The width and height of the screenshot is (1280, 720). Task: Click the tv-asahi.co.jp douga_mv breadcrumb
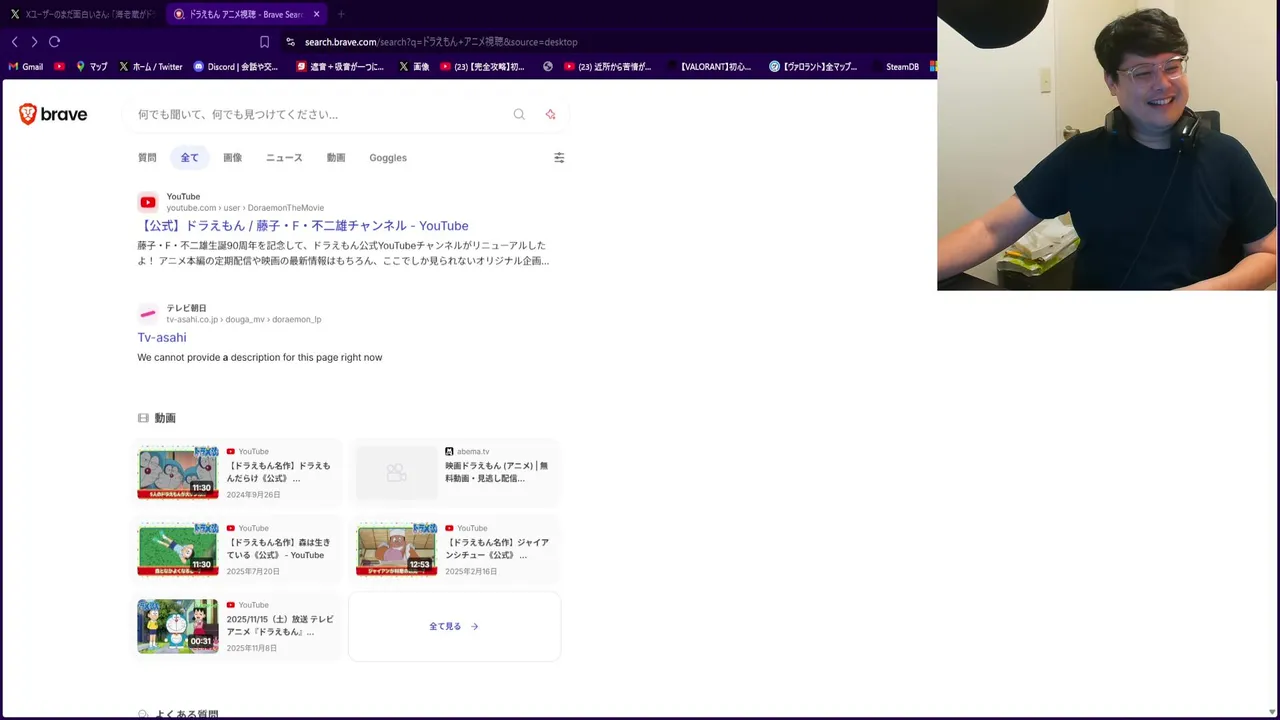244,320
